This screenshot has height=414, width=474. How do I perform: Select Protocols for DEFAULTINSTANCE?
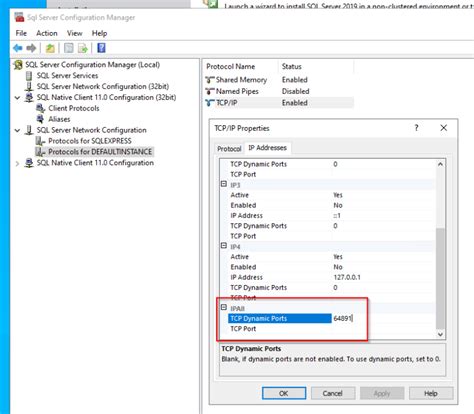coord(100,152)
